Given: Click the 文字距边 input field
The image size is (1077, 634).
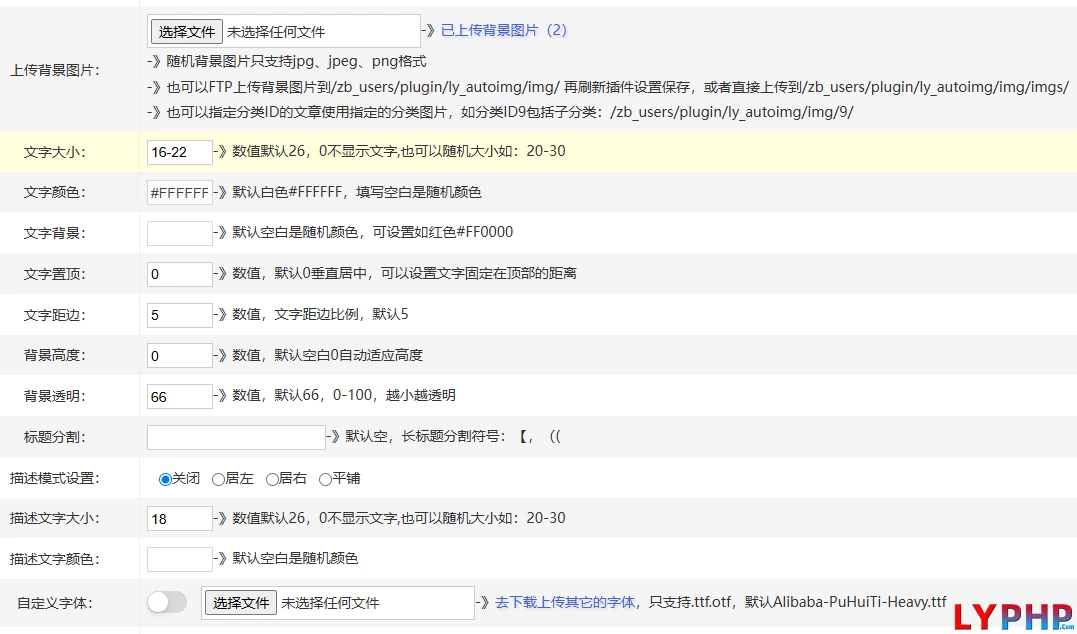Looking at the screenshot, I should point(180,315).
